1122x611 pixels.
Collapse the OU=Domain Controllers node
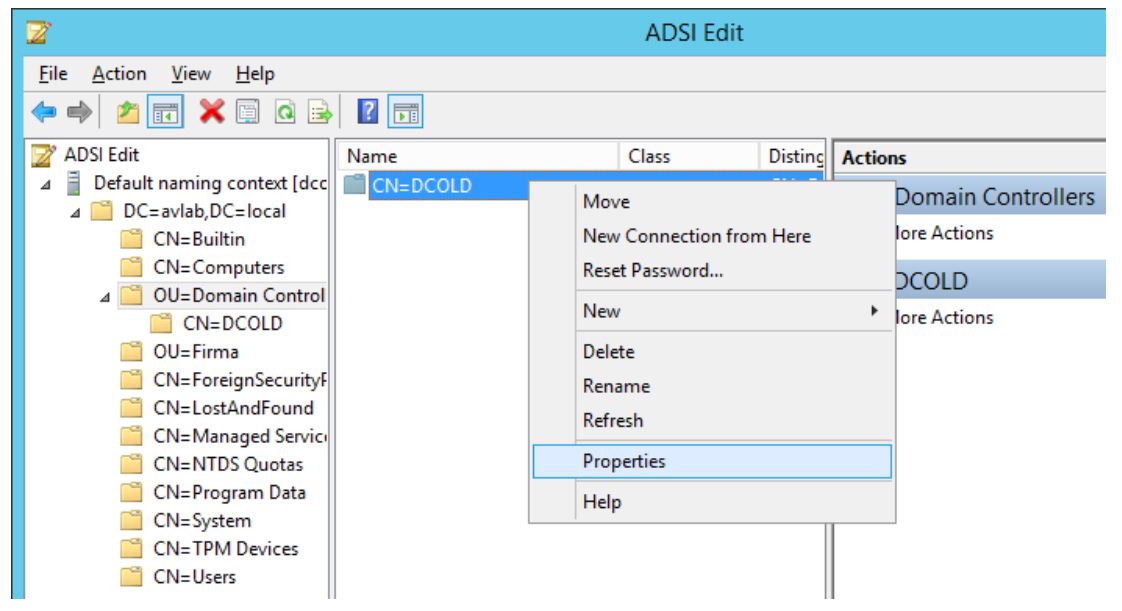105,297
